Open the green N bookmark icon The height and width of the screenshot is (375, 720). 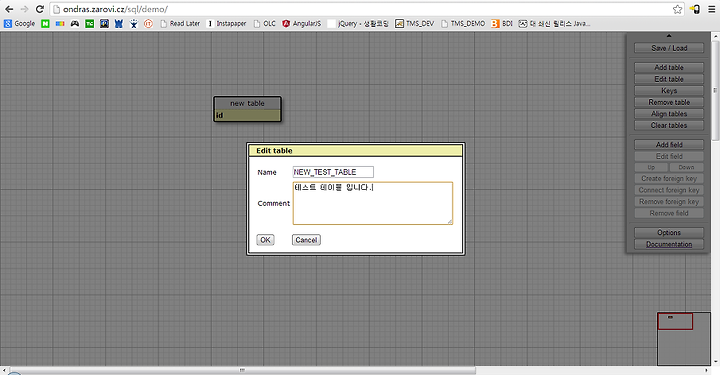click(45, 23)
